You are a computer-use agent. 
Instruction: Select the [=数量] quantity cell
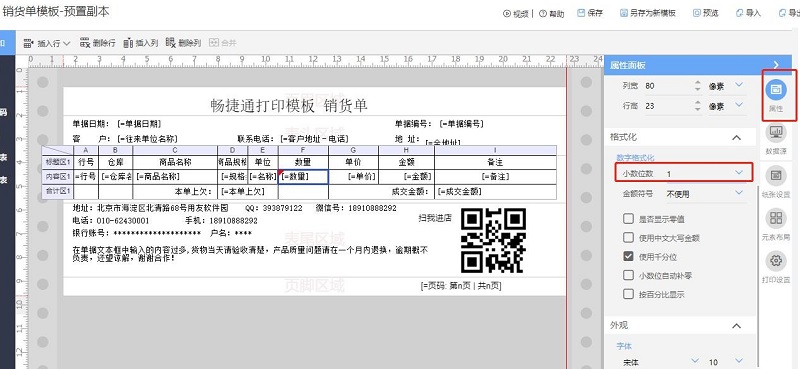(303, 177)
